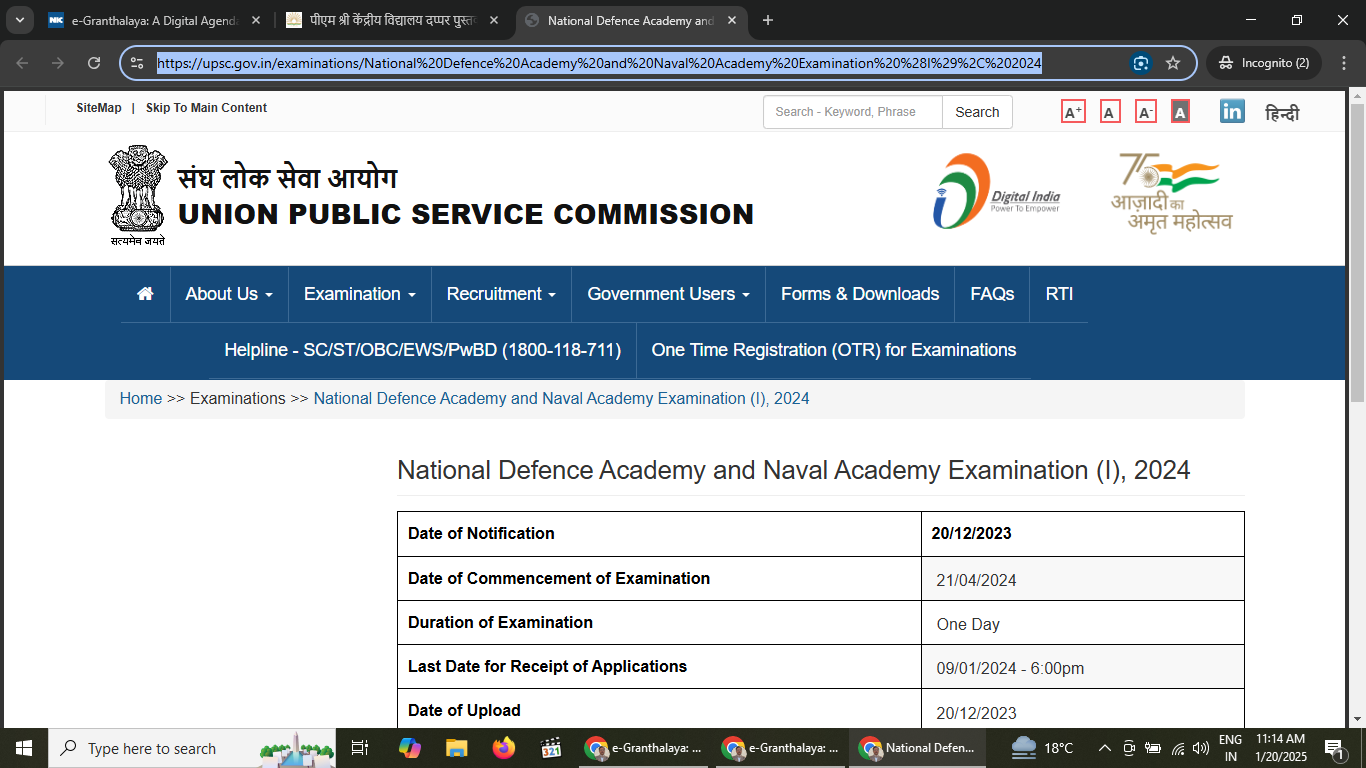Open Chrome menu three dots
Image resolution: width=1366 pixels, height=768 pixels.
(1342, 63)
